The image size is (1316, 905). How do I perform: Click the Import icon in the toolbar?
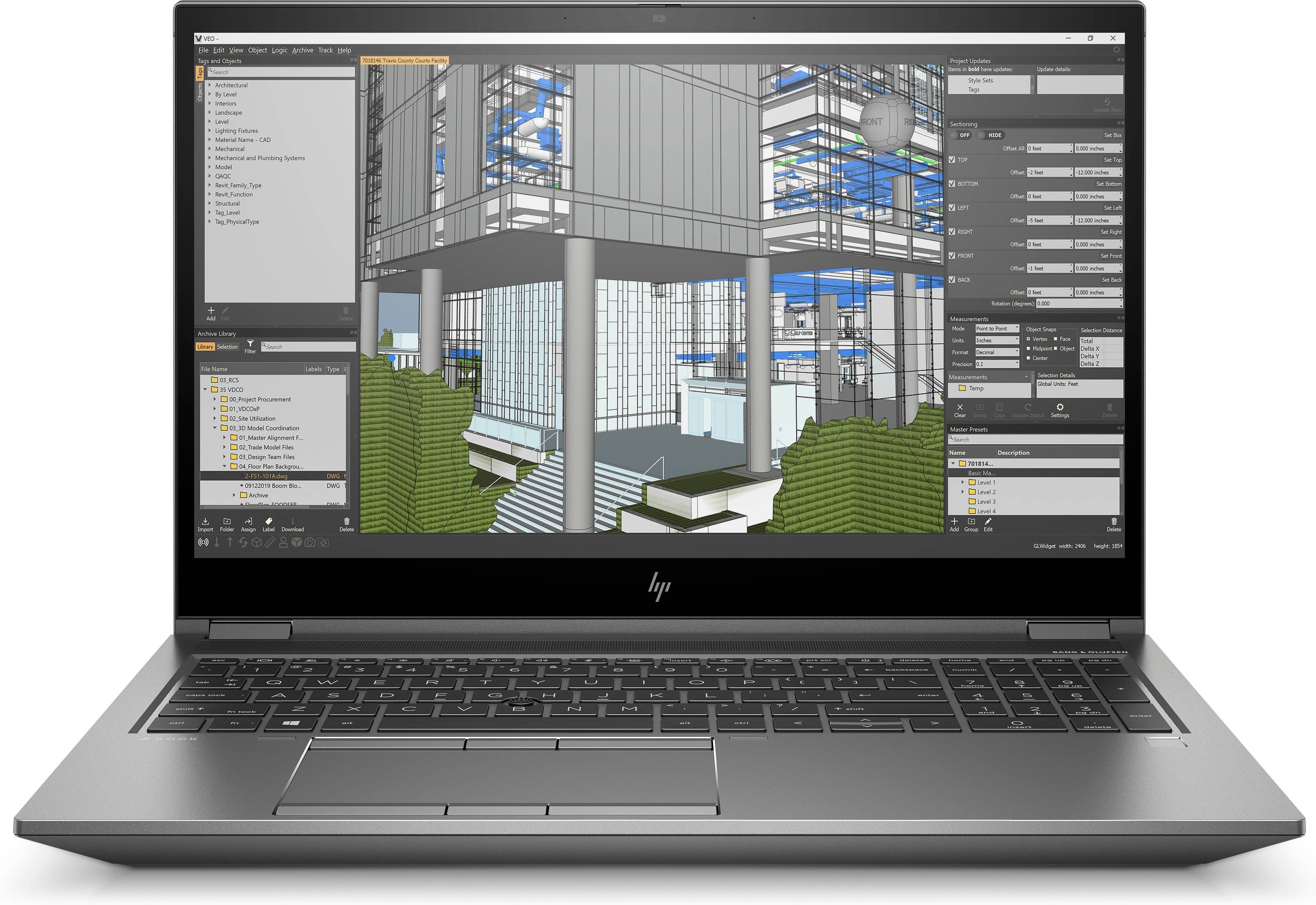tap(197, 523)
